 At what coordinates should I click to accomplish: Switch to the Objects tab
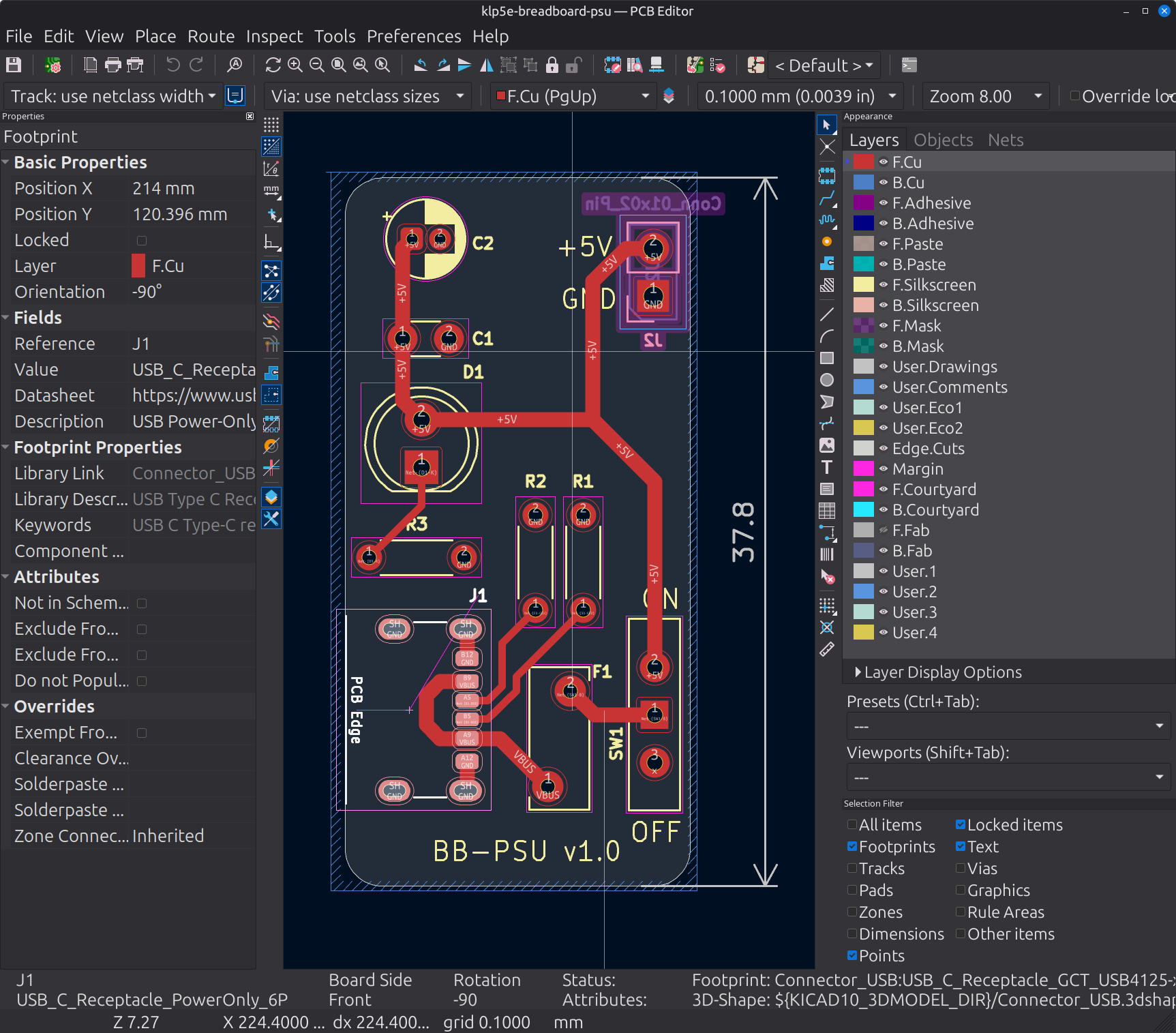point(943,140)
